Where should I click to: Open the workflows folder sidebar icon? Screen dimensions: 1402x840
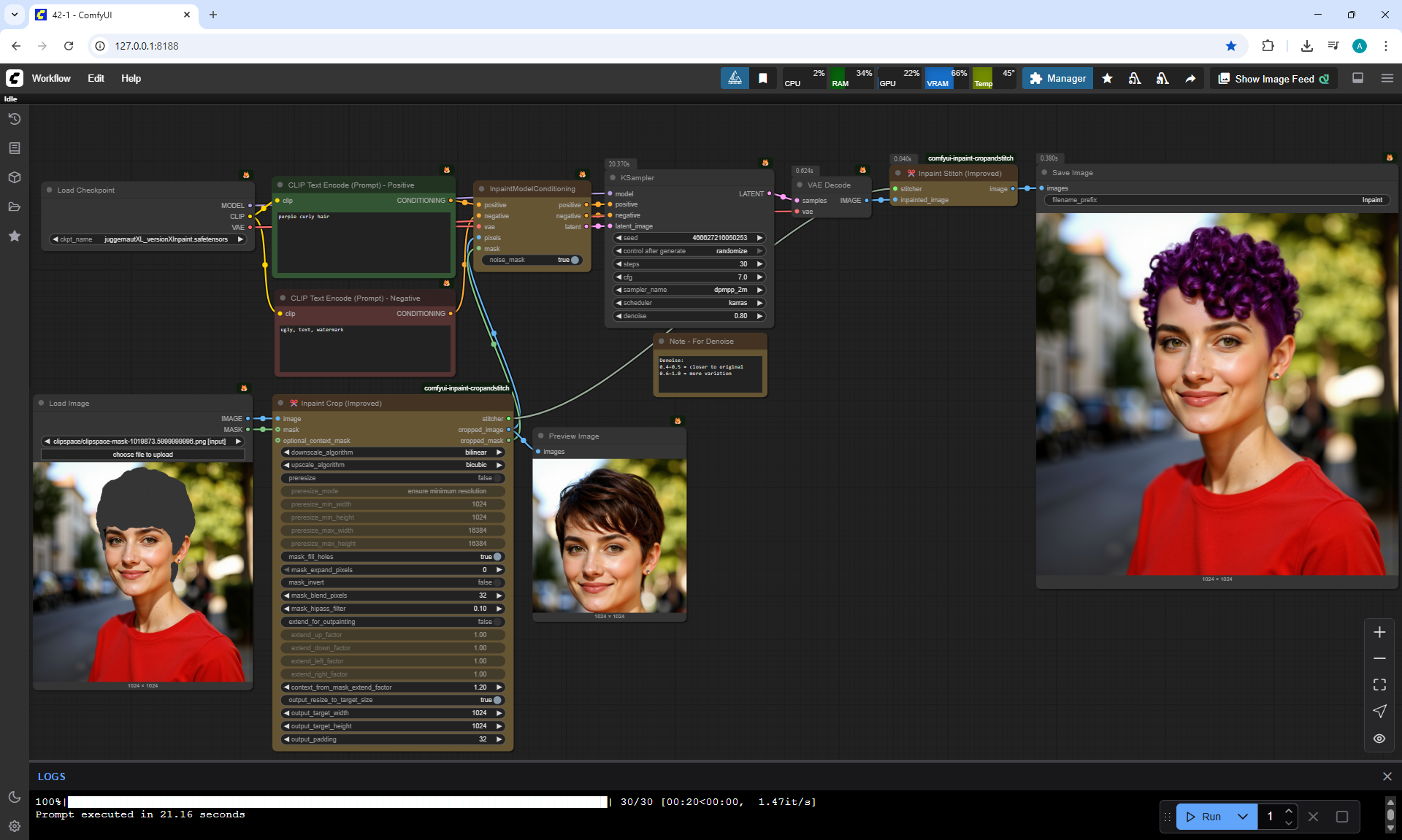[x=14, y=207]
